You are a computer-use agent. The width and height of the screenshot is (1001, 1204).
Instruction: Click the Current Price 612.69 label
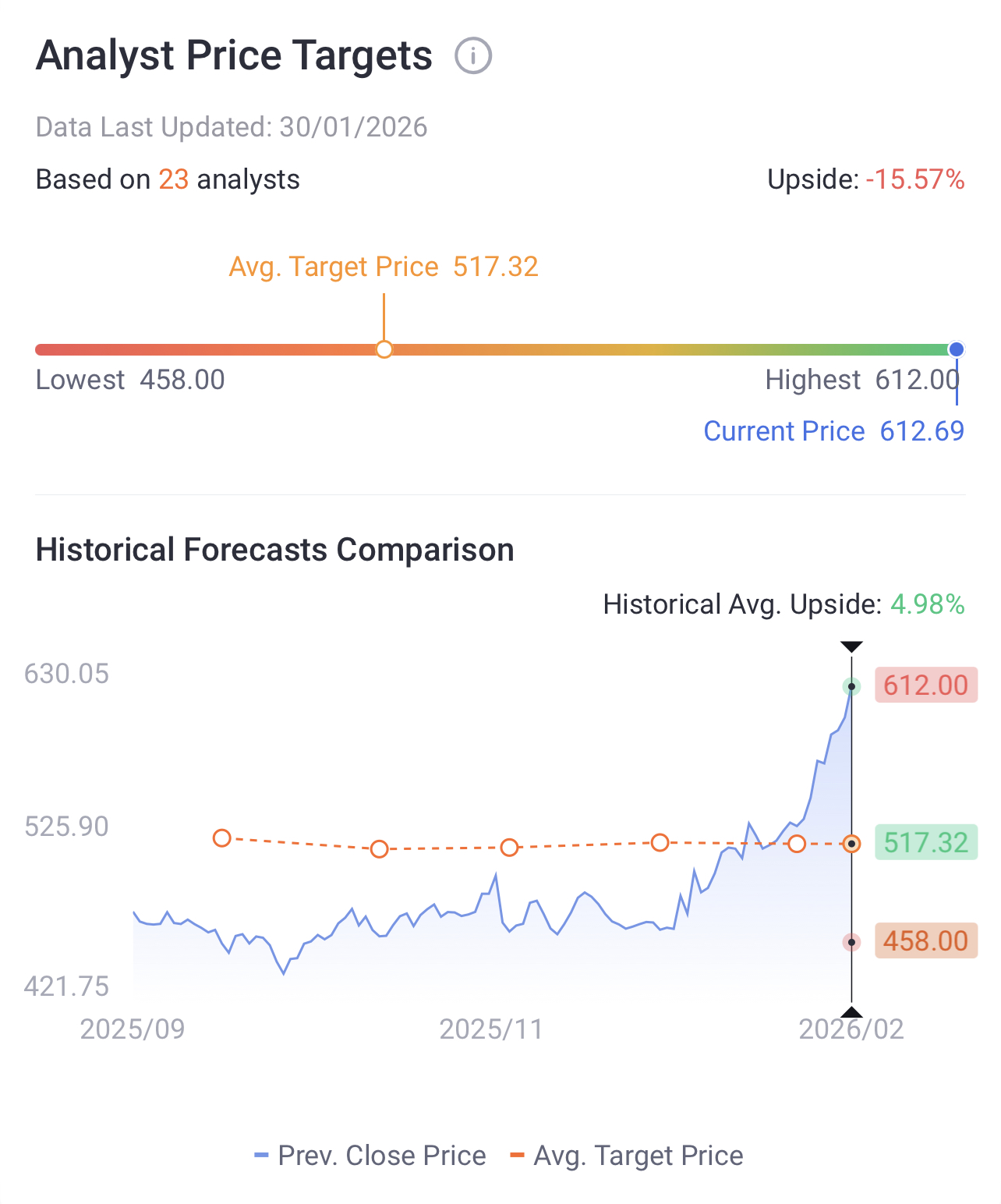tap(833, 431)
